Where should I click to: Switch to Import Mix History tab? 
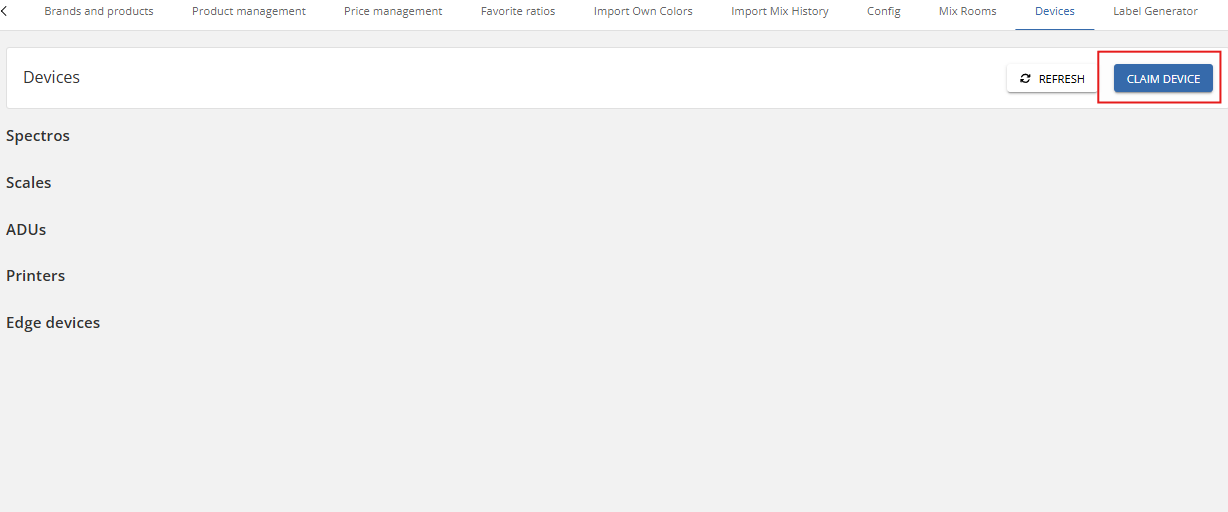tap(780, 12)
